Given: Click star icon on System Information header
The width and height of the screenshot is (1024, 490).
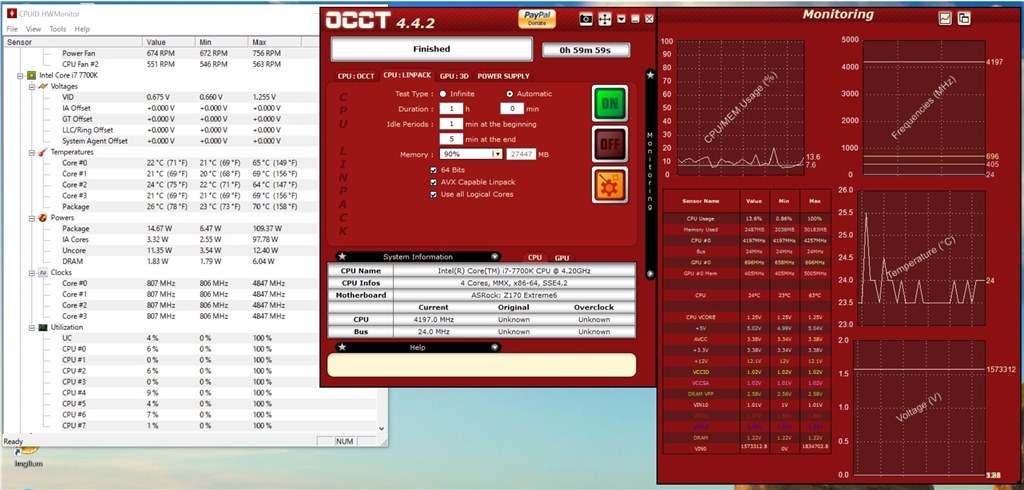Looking at the screenshot, I should coord(342,256).
